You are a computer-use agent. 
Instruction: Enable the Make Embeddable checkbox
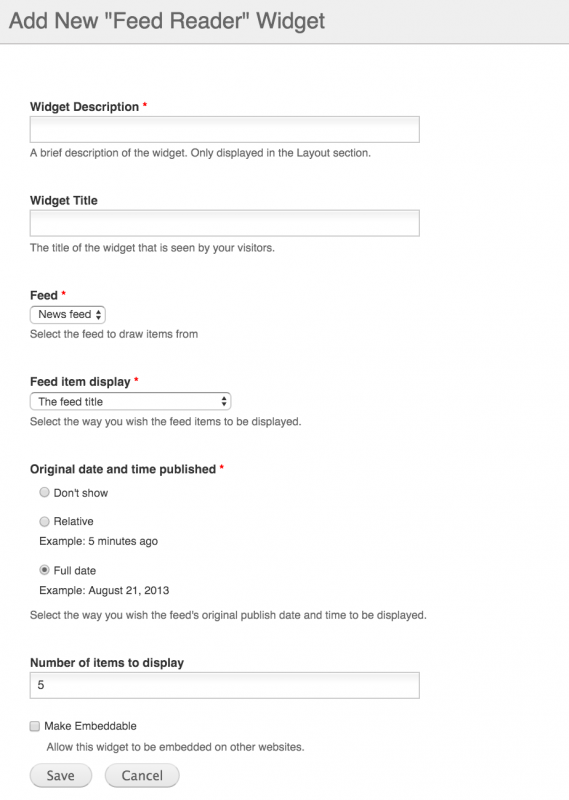35,726
